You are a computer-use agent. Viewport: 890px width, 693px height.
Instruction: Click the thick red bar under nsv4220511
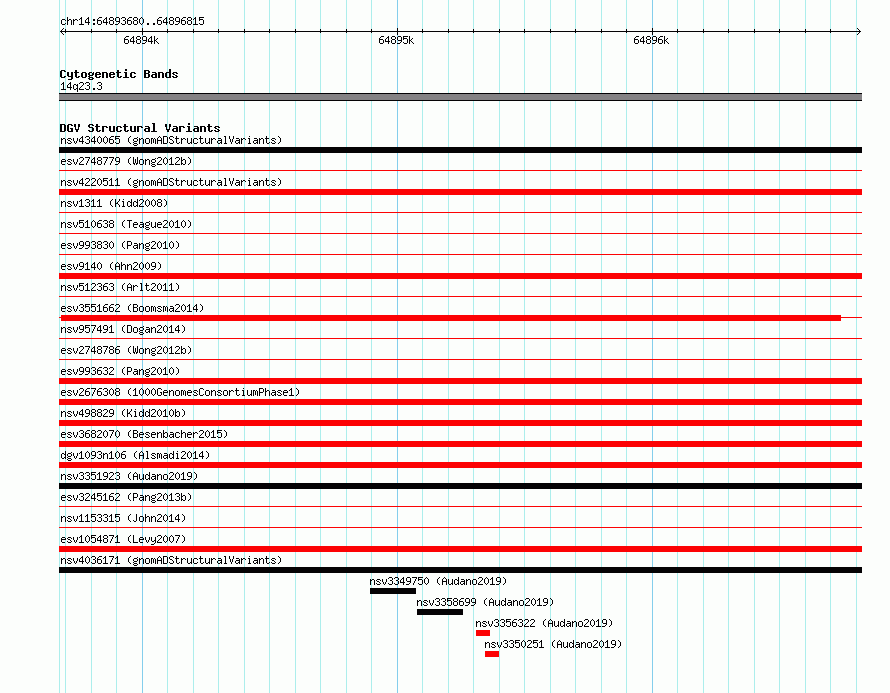(x=460, y=192)
